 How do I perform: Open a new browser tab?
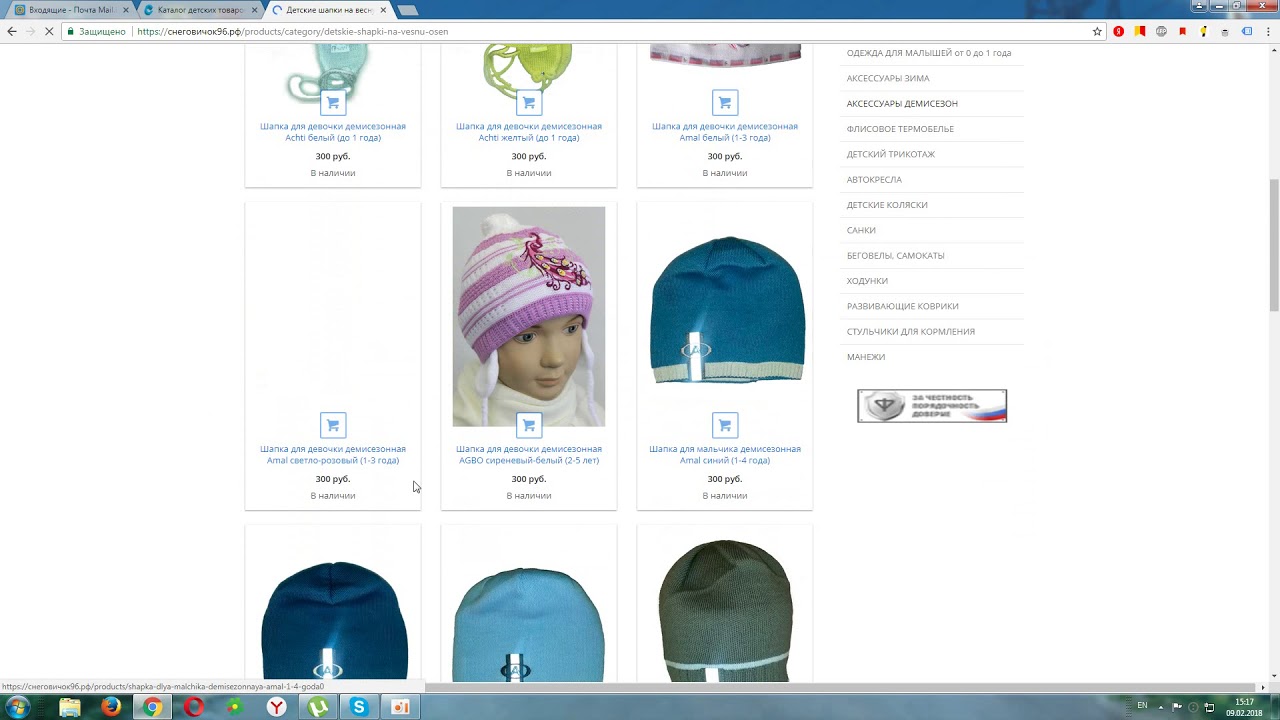pos(407,10)
